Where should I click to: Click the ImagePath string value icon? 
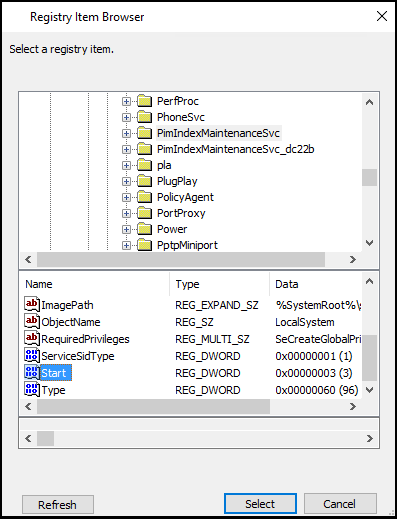click(32, 304)
